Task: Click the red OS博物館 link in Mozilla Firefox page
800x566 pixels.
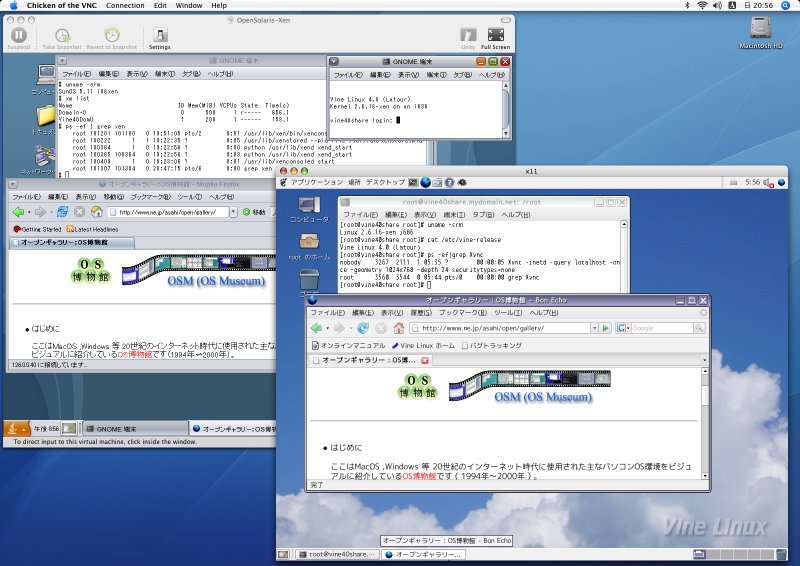Action: point(135,354)
